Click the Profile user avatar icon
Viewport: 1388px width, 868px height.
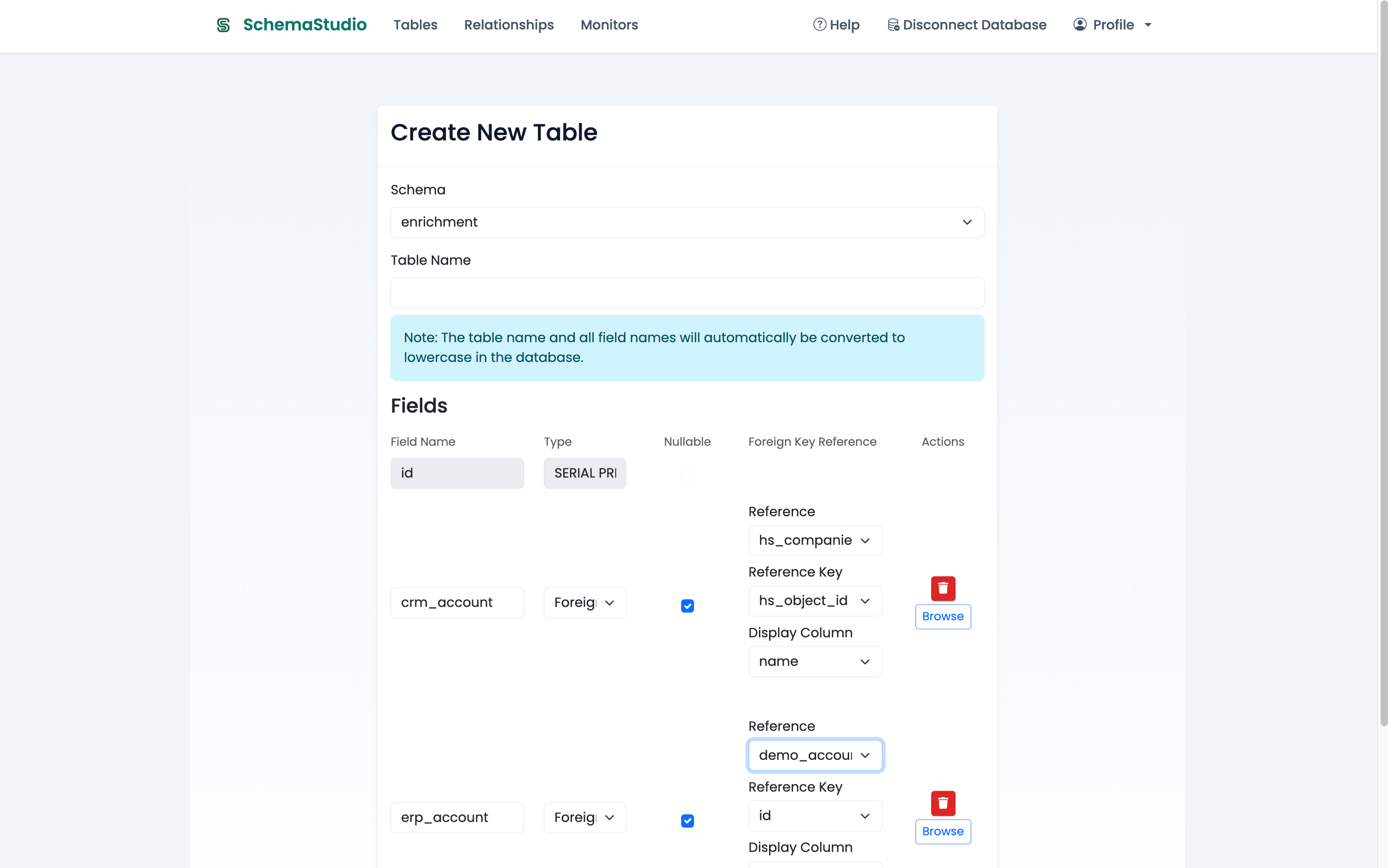point(1080,25)
